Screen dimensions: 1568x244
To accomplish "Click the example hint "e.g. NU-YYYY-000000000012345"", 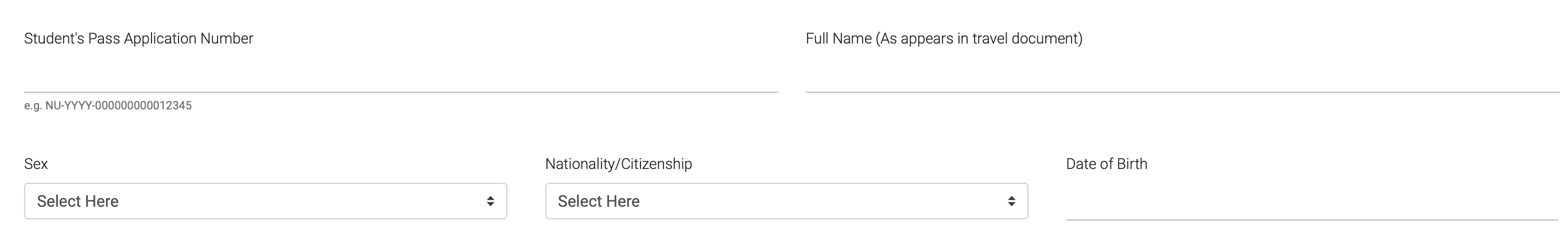I will coord(108,105).
